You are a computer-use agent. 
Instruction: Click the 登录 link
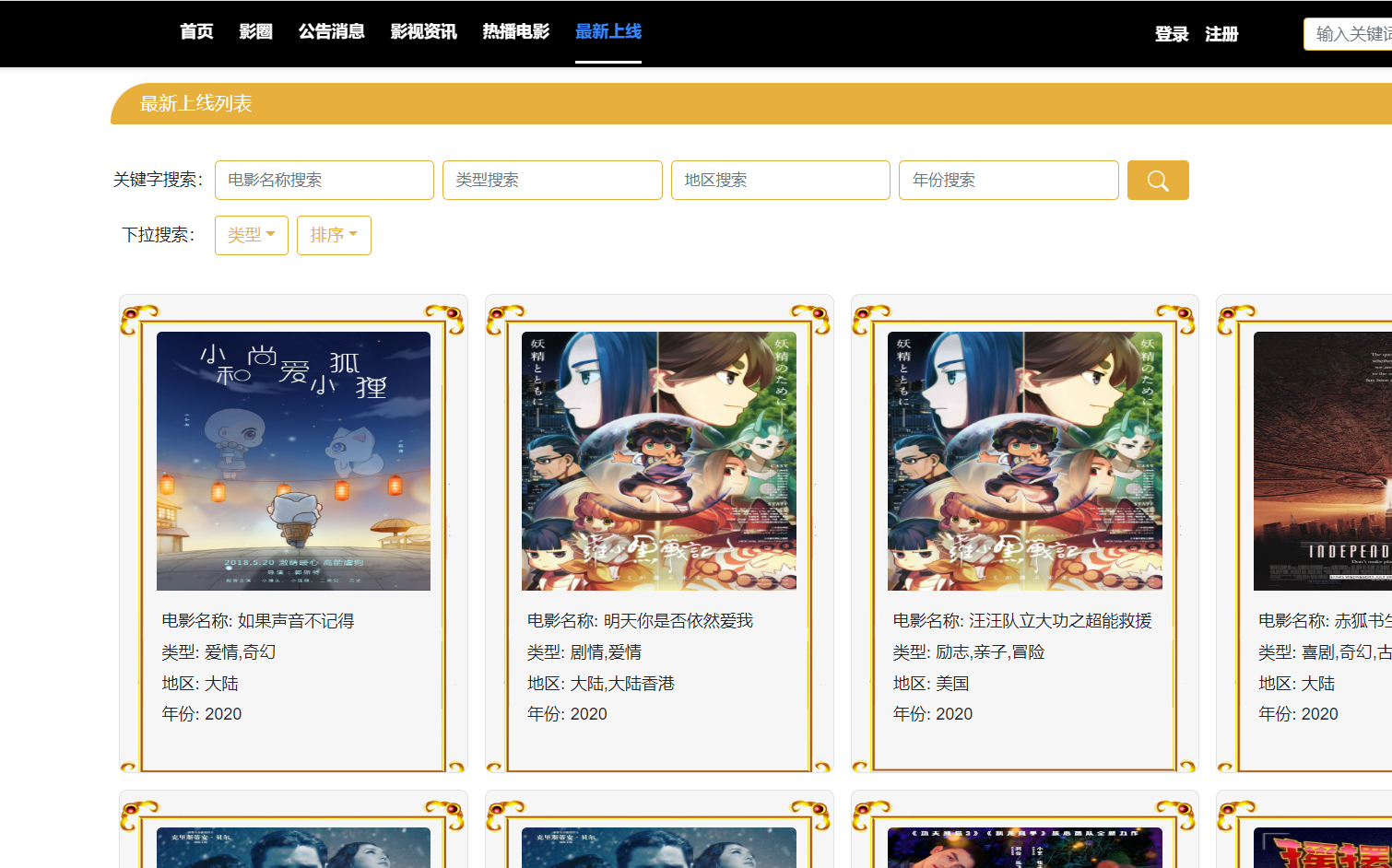point(1172,34)
